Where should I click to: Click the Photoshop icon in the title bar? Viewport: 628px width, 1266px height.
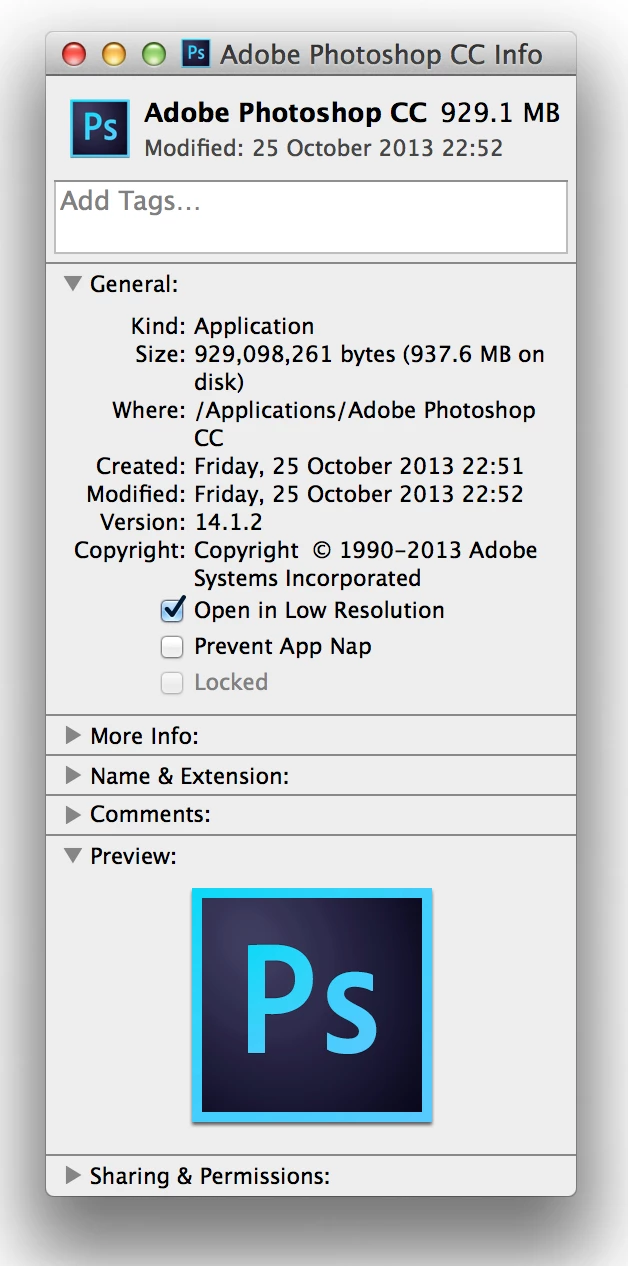196,53
